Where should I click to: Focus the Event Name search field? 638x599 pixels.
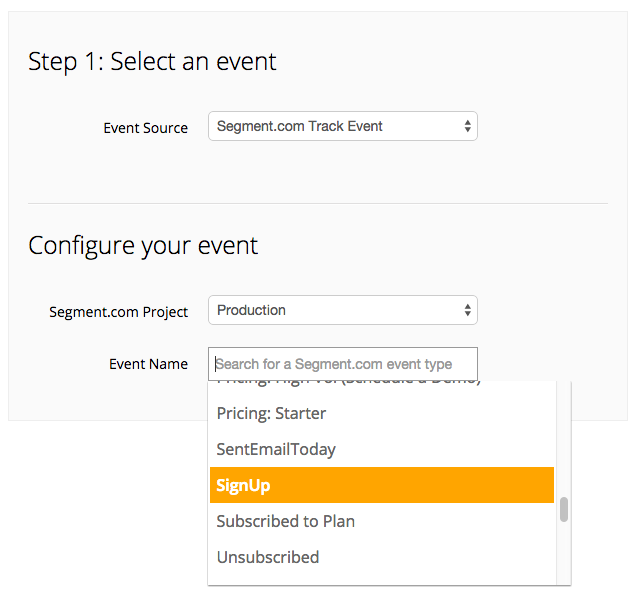click(x=343, y=364)
